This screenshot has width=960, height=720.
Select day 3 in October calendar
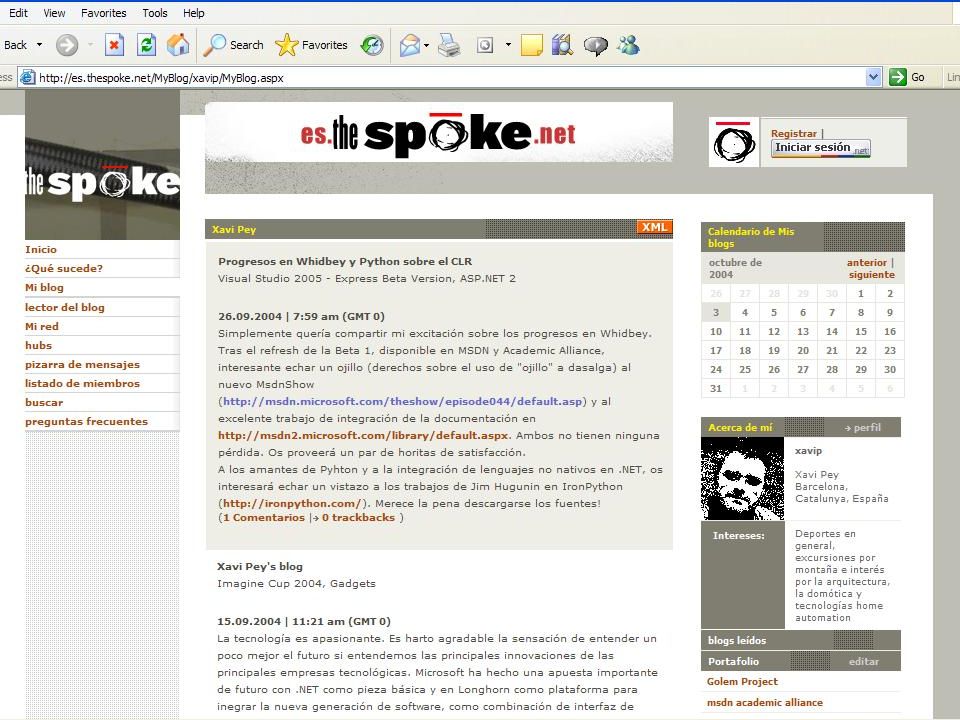coord(716,312)
